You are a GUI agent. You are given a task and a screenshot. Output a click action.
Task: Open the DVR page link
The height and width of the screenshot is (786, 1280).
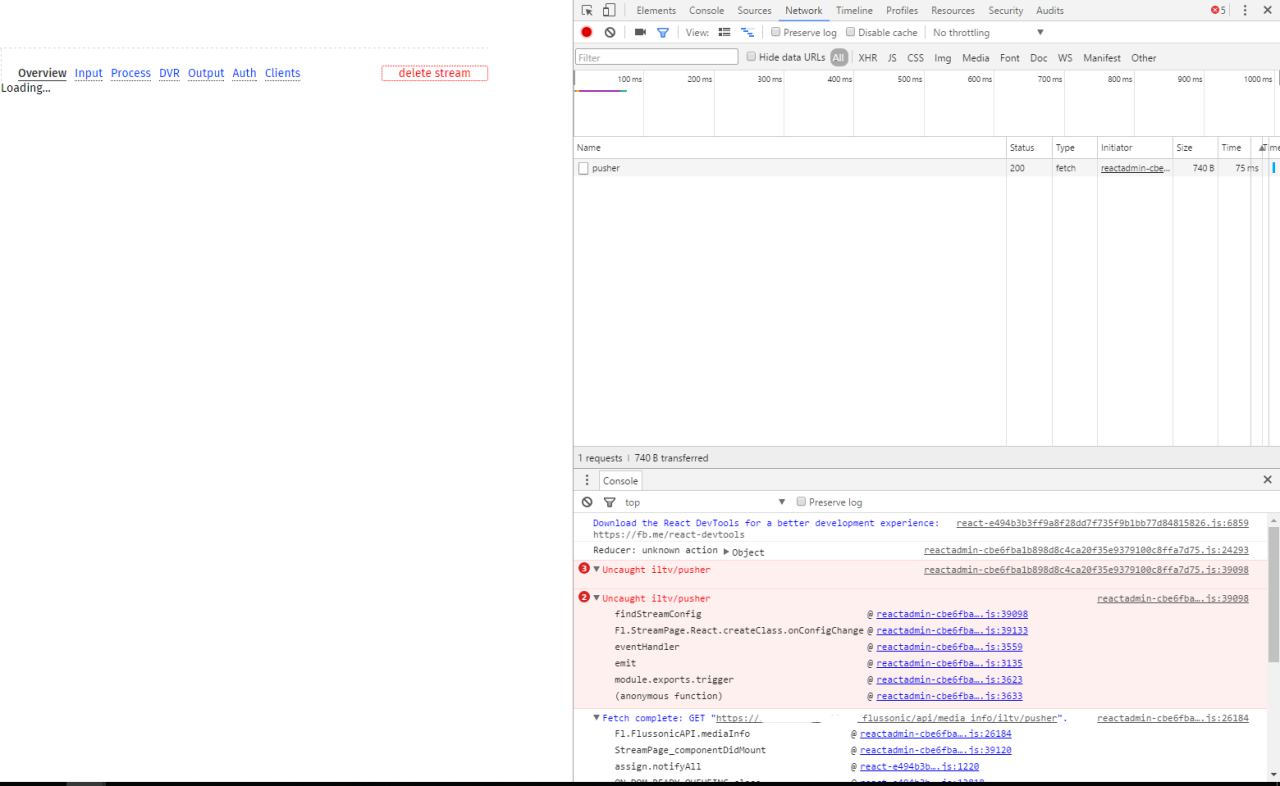pyautogui.click(x=169, y=73)
